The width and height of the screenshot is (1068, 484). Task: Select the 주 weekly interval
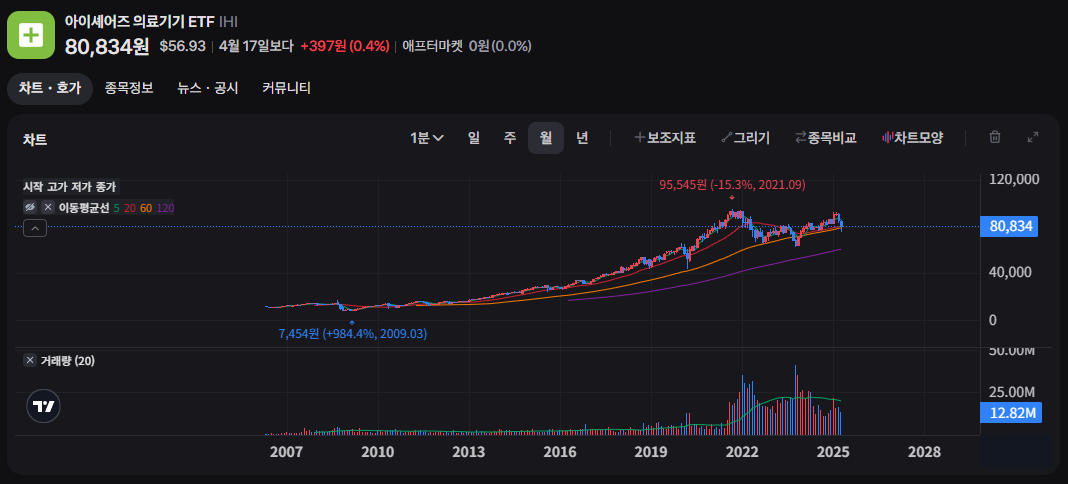[x=510, y=138]
